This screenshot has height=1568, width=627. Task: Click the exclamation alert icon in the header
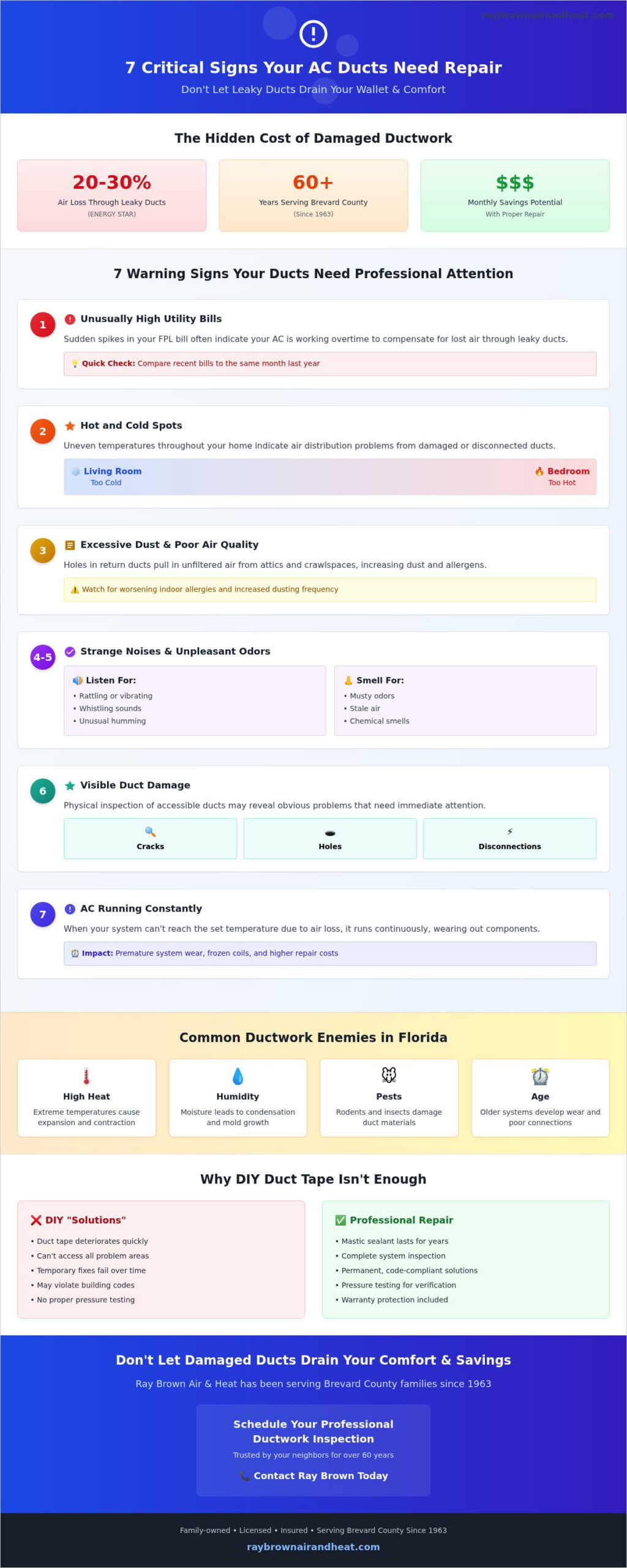[313, 34]
